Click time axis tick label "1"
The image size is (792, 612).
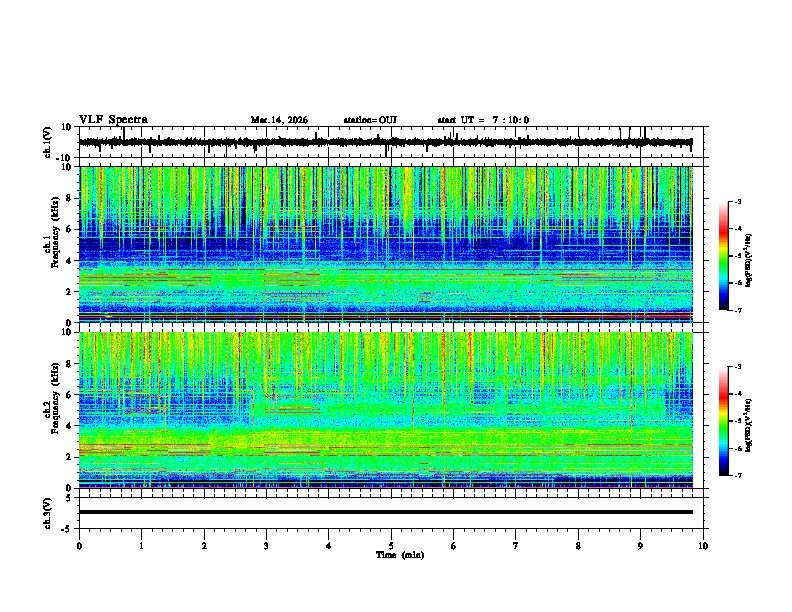tap(141, 546)
